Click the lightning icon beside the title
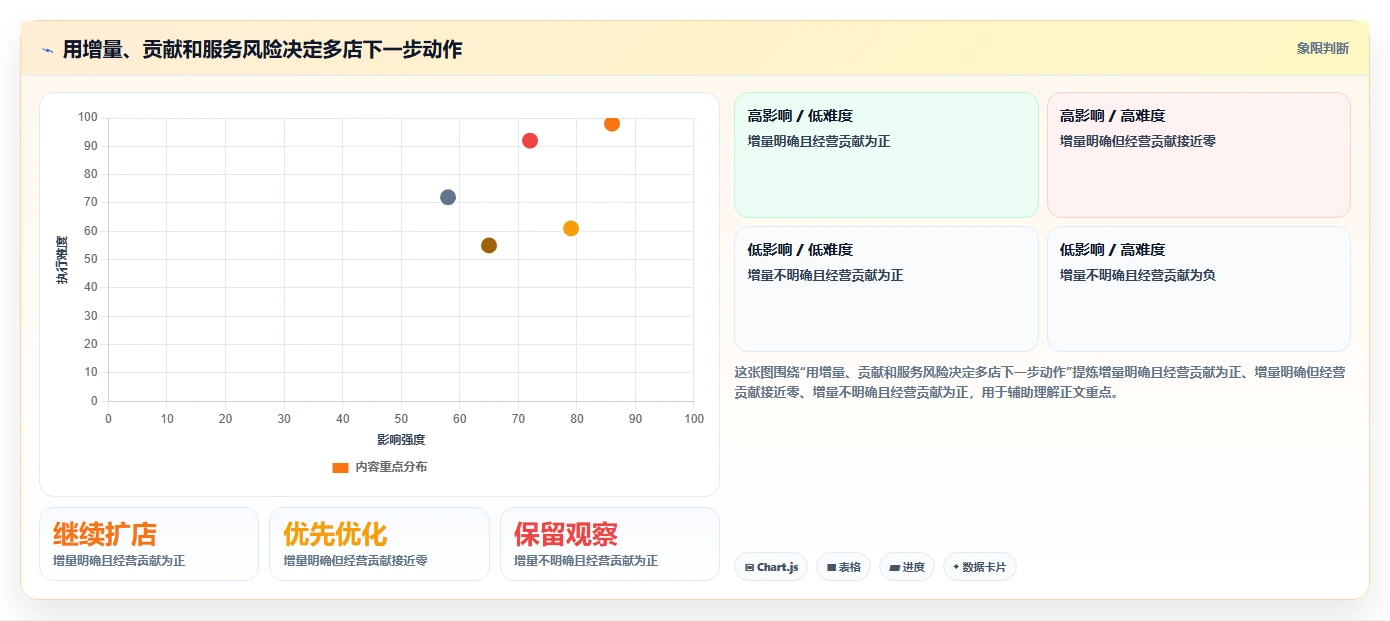This screenshot has width=1390, height=621. click(x=47, y=50)
